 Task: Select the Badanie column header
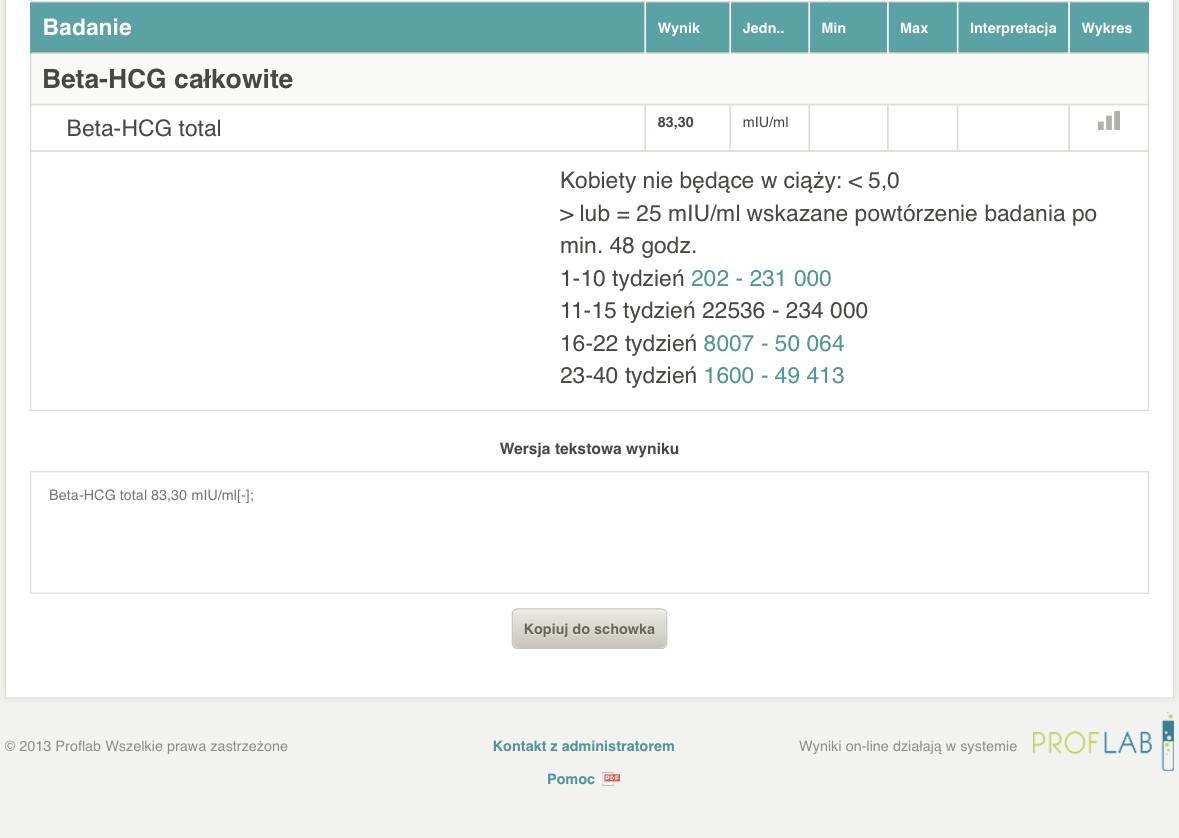point(87,28)
